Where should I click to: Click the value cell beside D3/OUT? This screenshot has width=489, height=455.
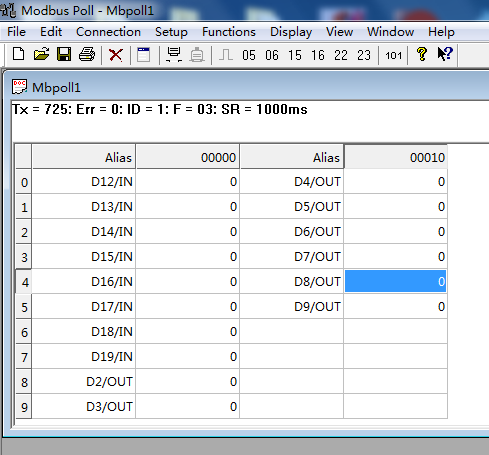(188, 407)
